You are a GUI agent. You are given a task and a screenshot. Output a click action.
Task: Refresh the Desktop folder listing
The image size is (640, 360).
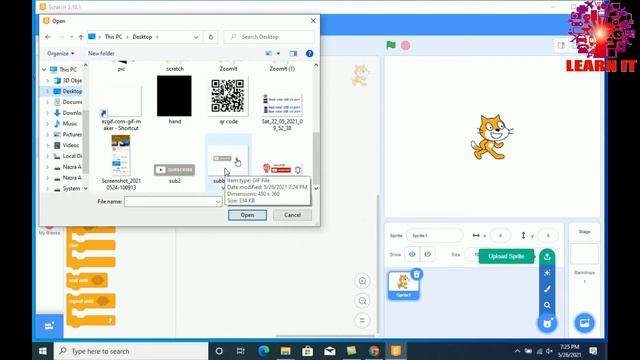pos(211,37)
